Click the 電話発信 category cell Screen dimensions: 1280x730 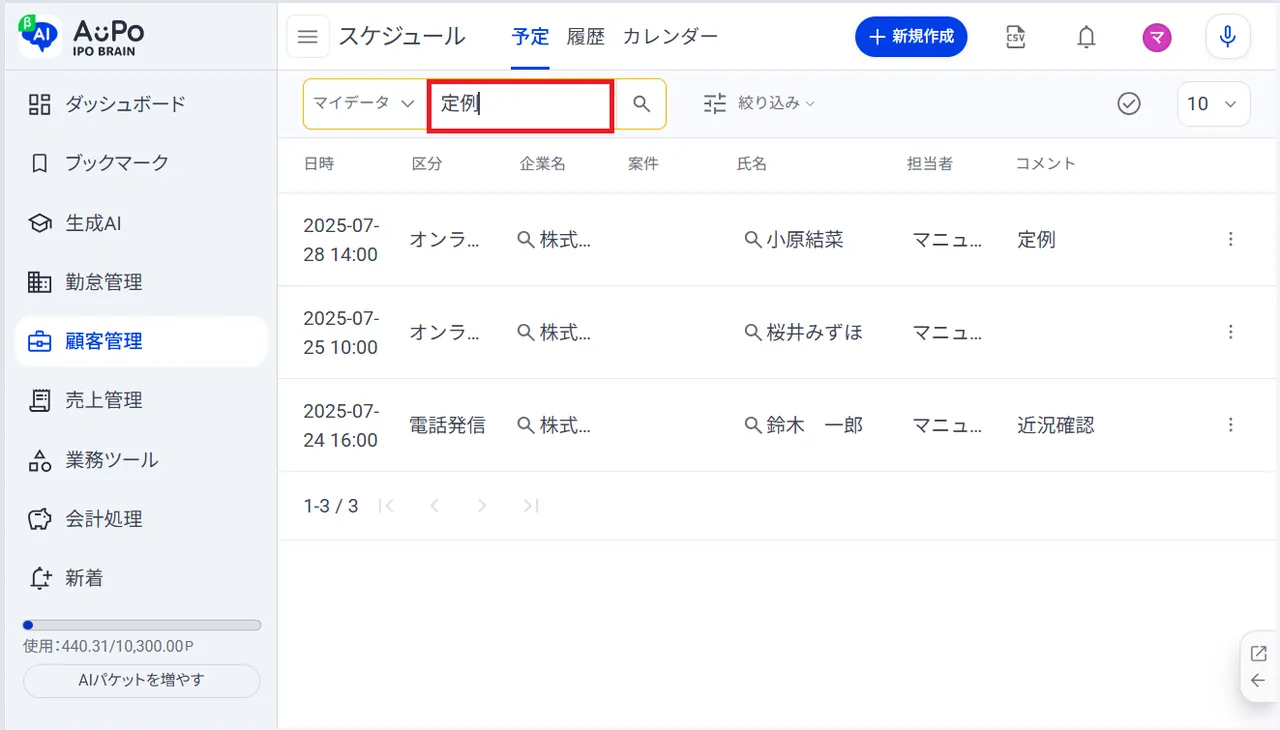(x=447, y=426)
